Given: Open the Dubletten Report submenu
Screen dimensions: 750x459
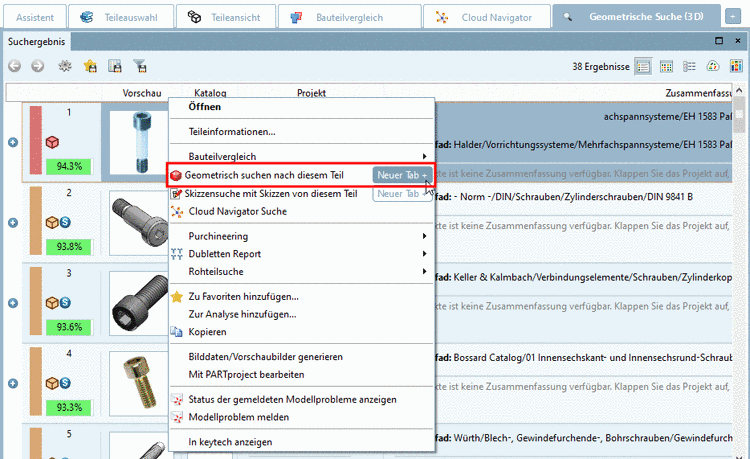Looking at the screenshot, I should 302,253.
